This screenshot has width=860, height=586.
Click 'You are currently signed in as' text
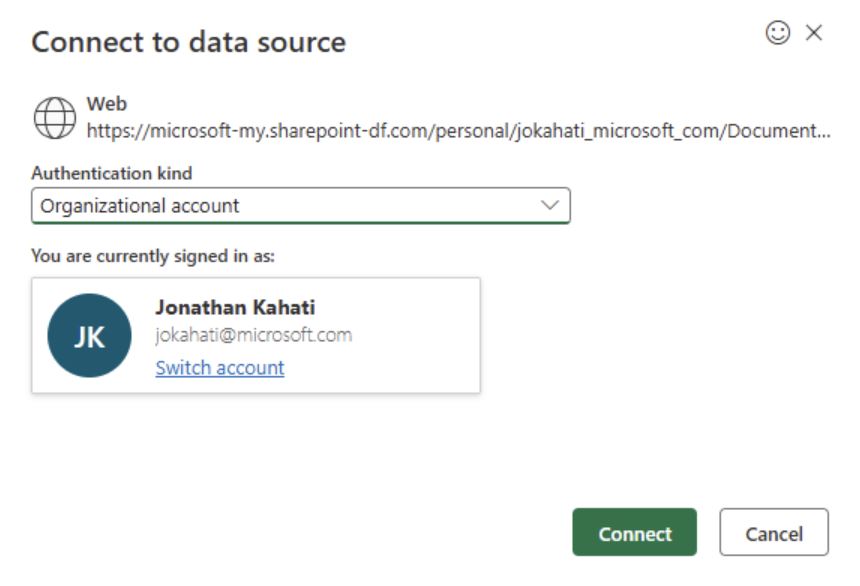153,256
